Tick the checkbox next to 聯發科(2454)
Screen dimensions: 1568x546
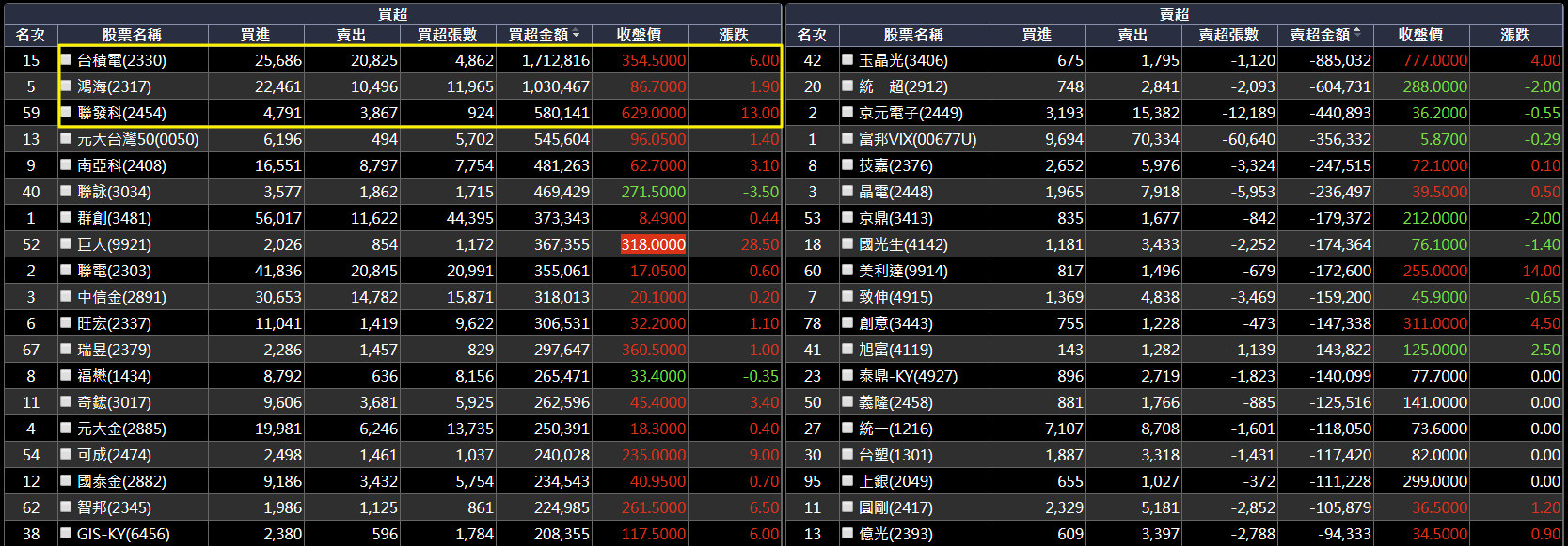click(x=67, y=112)
